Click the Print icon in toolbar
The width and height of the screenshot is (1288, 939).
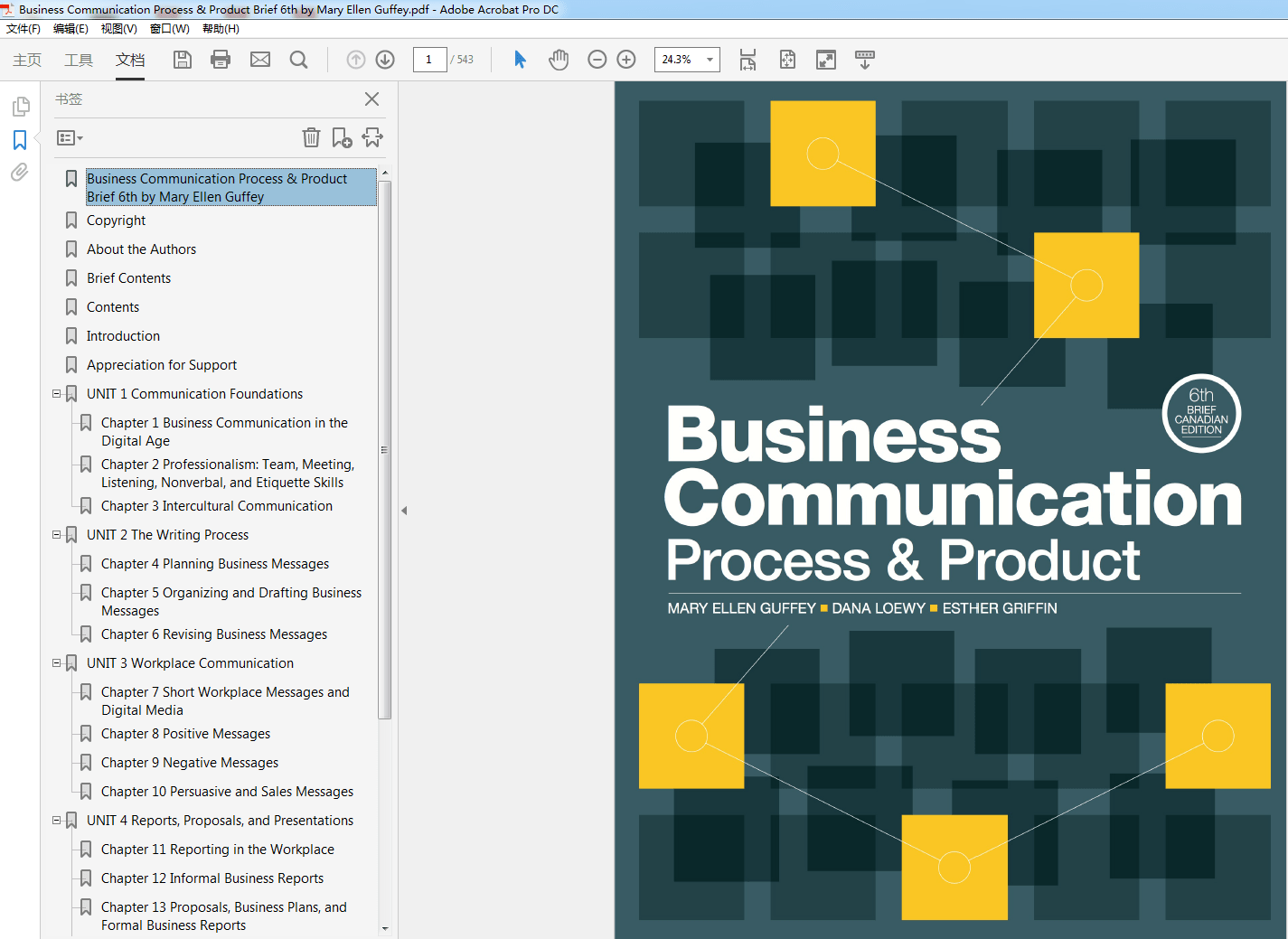tap(221, 60)
